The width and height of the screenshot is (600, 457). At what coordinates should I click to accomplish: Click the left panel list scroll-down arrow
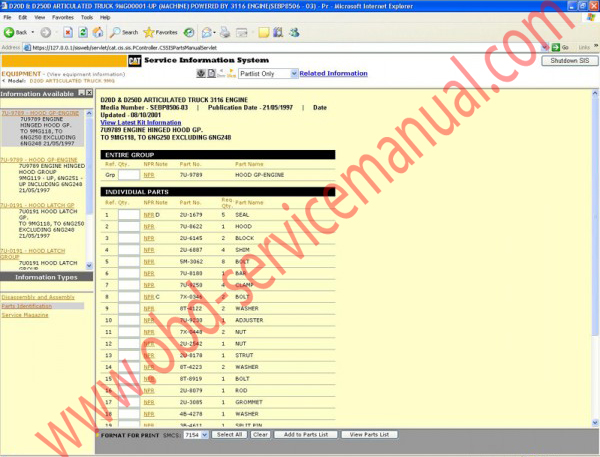89,265
